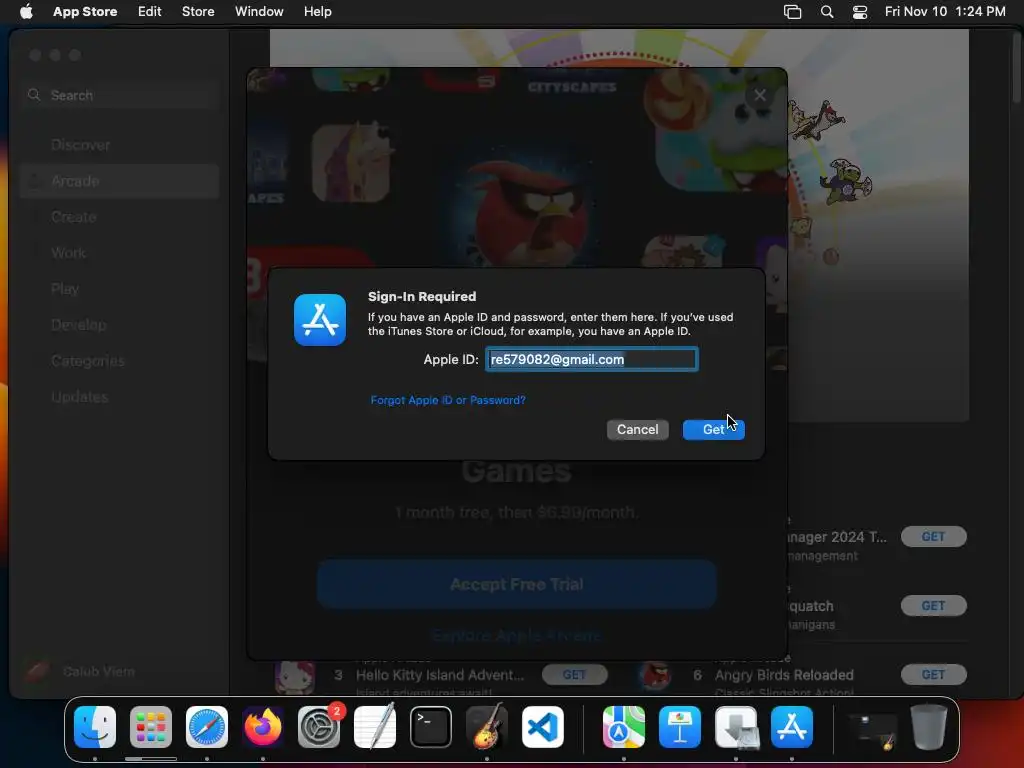
Task: Open the Window menu
Action: (259, 12)
